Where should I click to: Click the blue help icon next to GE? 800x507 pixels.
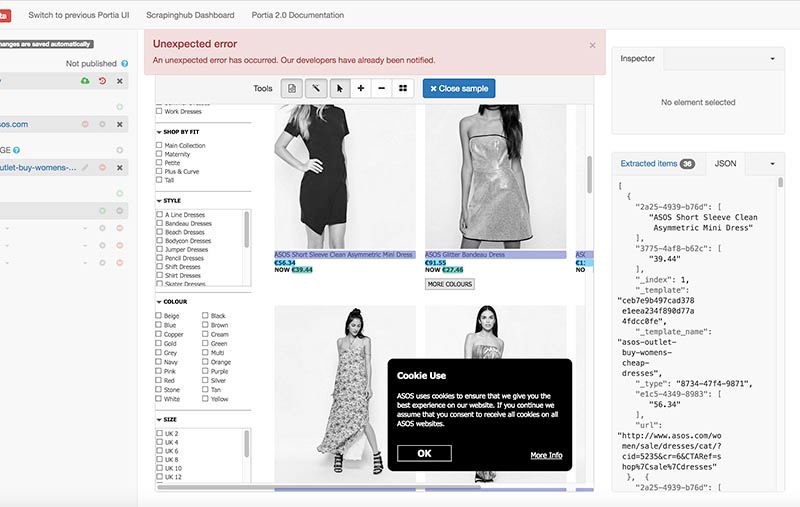[x=16, y=150]
